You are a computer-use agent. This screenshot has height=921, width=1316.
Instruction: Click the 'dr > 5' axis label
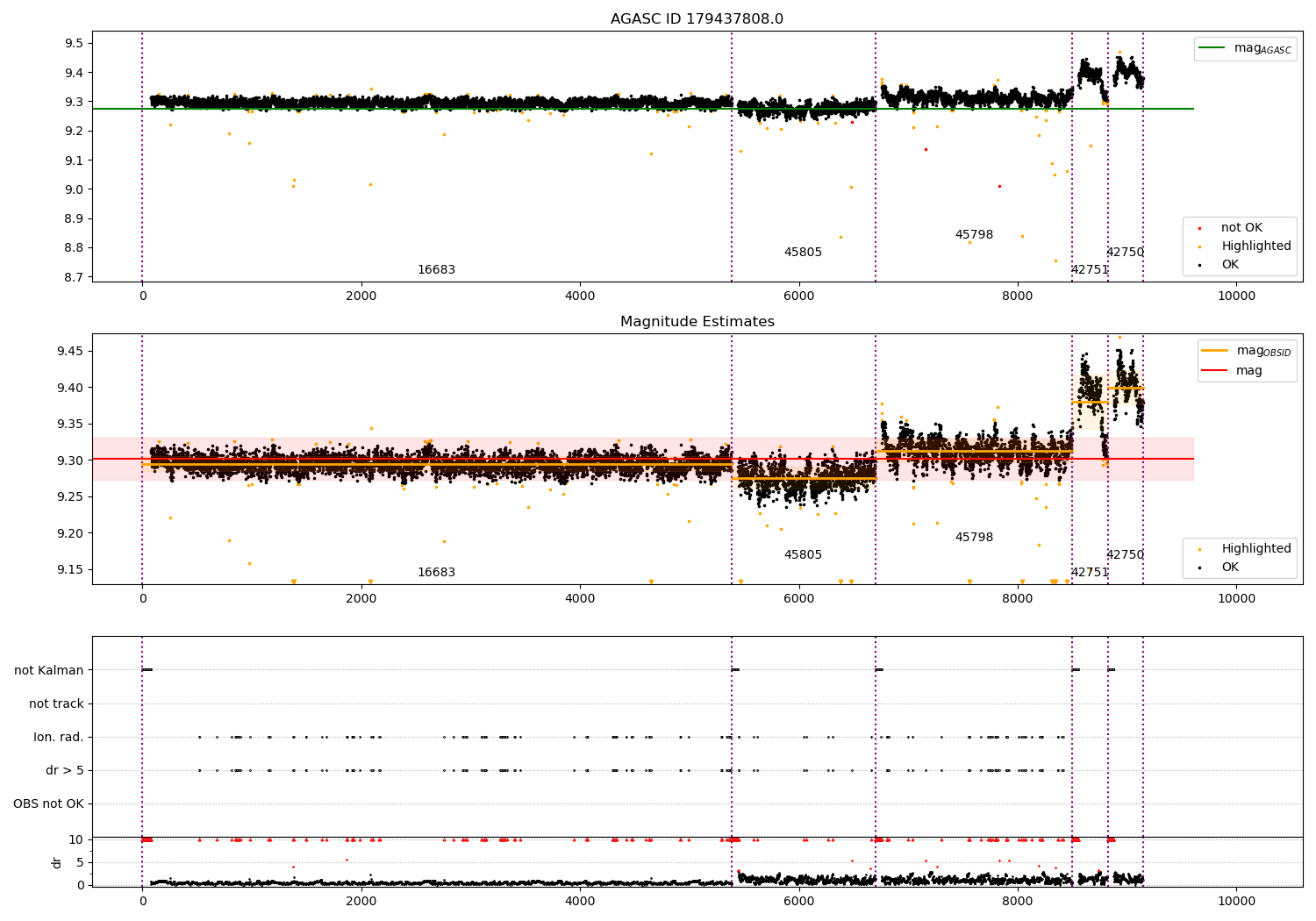tap(65, 770)
